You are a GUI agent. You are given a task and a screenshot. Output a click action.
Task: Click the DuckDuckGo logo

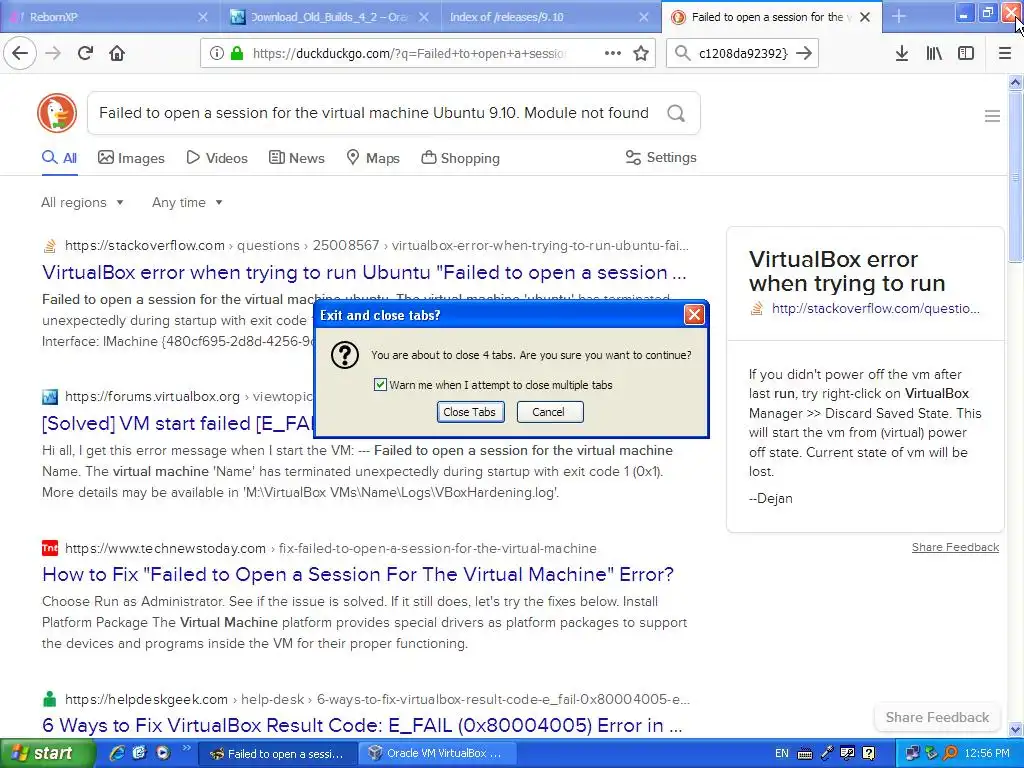point(57,113)
